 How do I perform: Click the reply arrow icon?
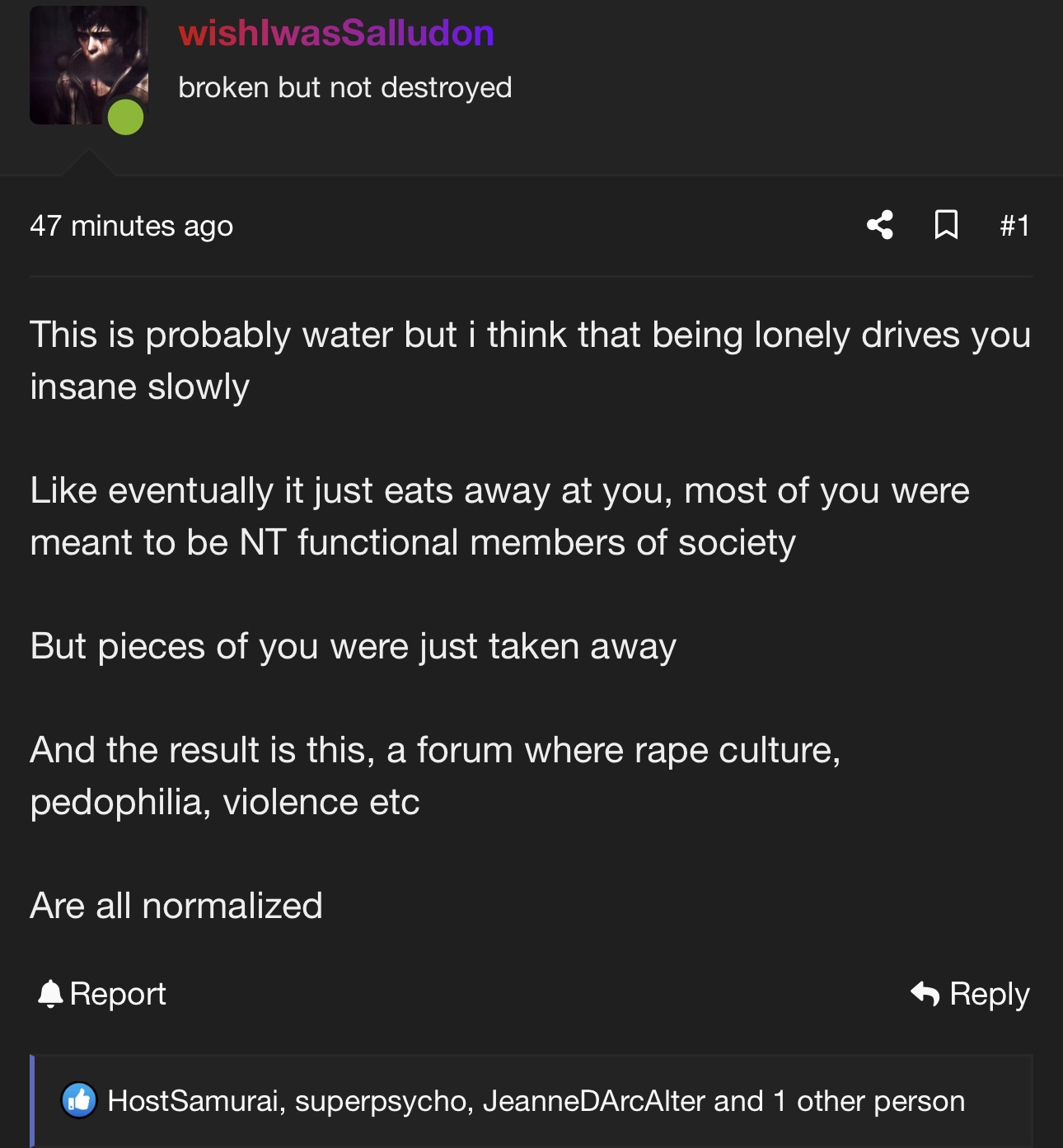click(925, 994)
